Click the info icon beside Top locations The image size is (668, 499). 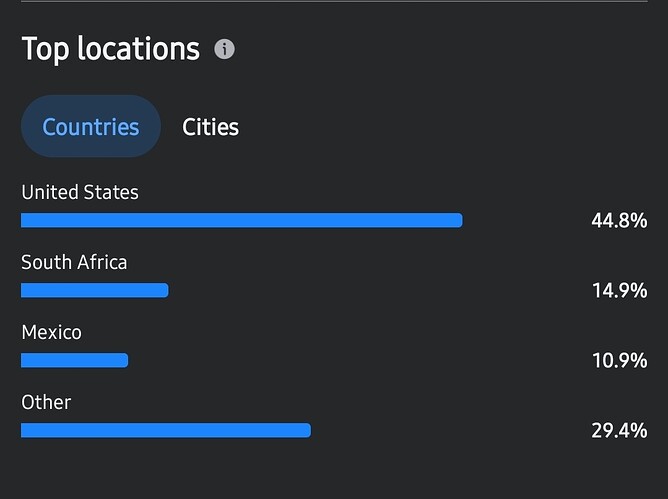click(x=225, y=49)
